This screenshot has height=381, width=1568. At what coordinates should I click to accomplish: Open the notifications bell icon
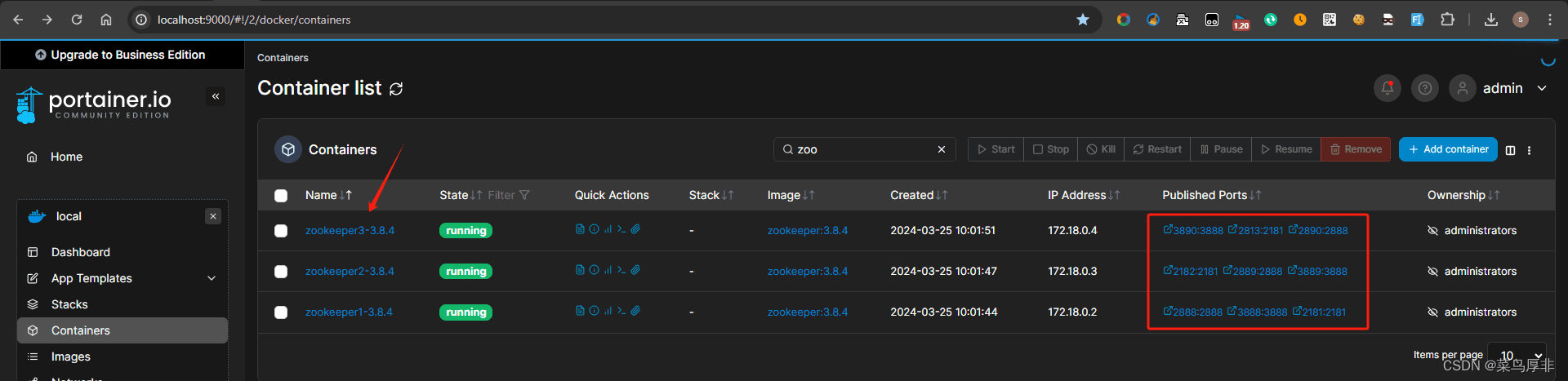click(1387, 88)
